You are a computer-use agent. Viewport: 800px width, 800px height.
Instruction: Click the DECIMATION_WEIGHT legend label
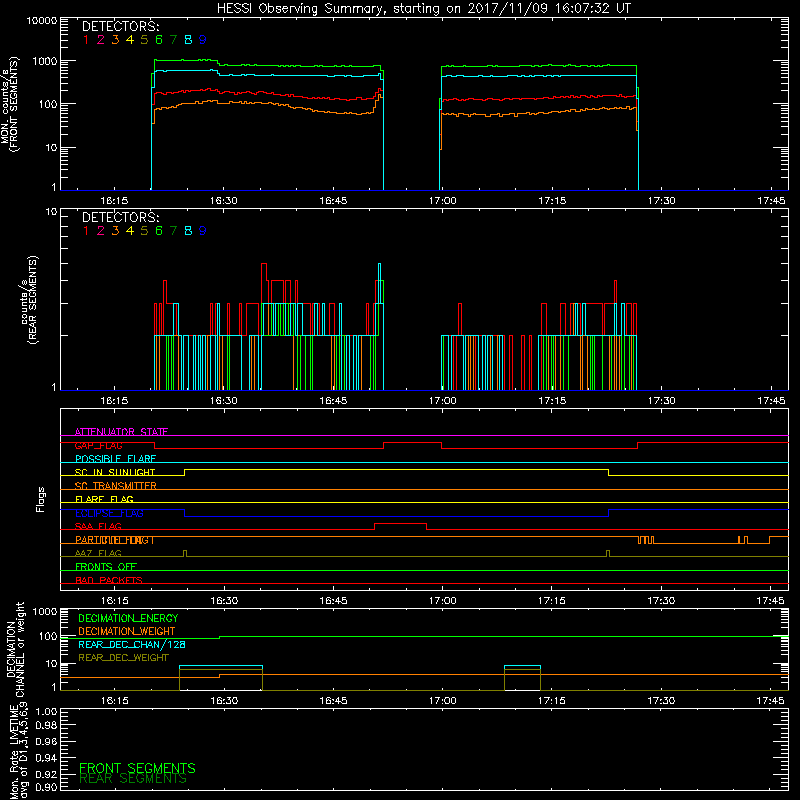pyautogui.click(x=127, y=631)
